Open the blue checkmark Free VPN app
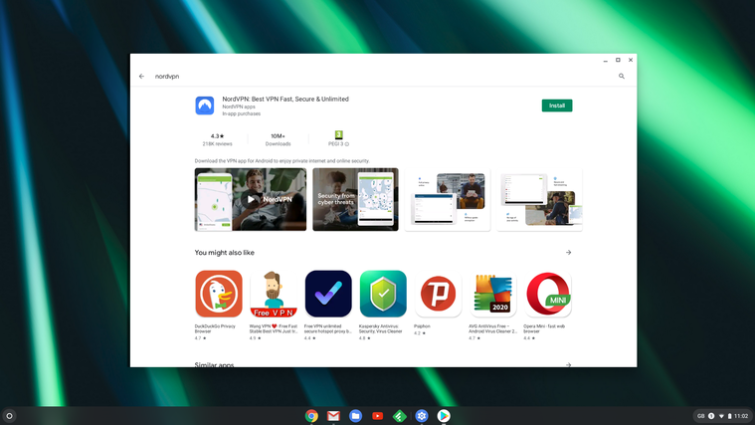 328,294
